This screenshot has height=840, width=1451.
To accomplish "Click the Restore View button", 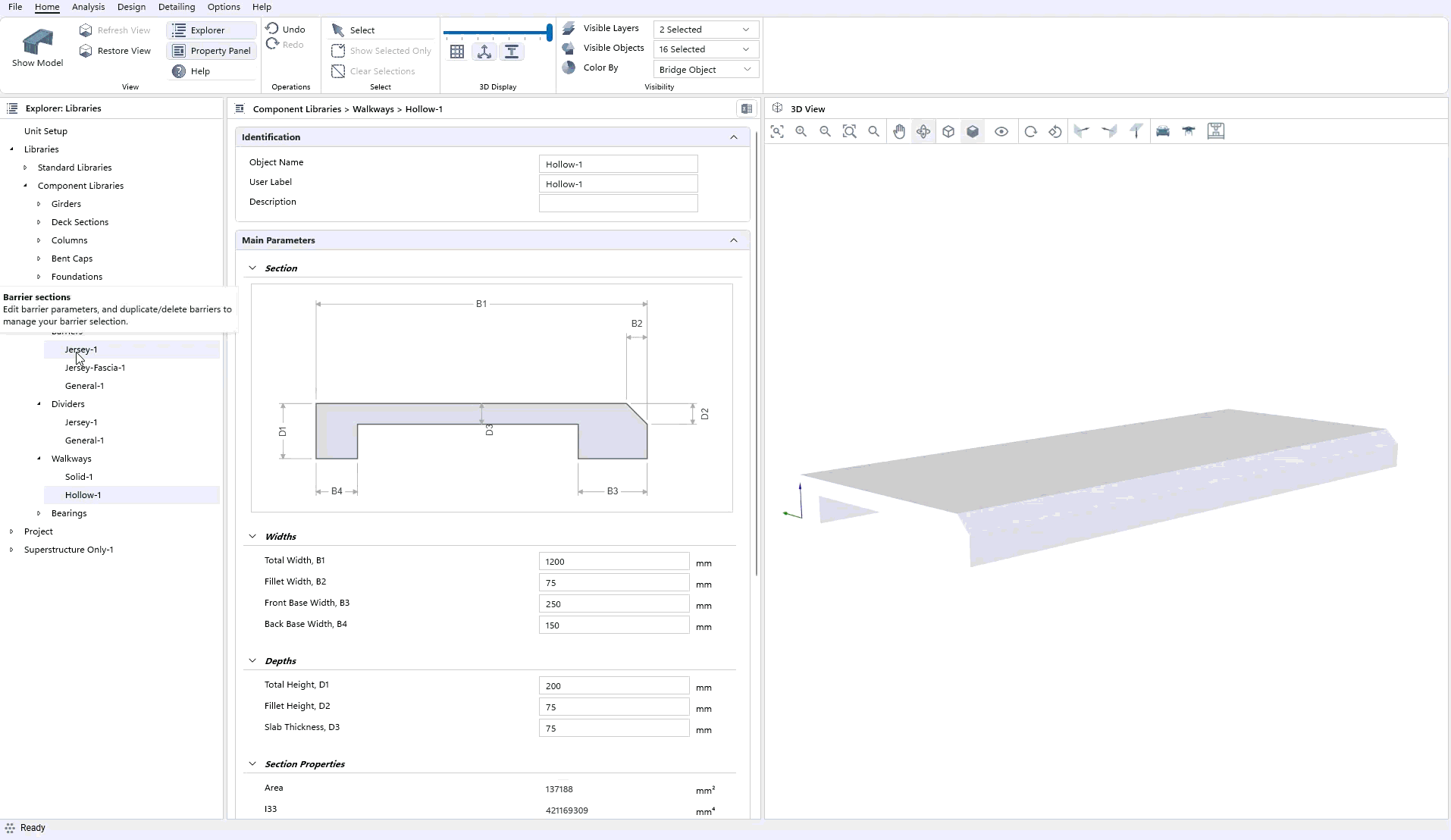I will coord(115,51).
